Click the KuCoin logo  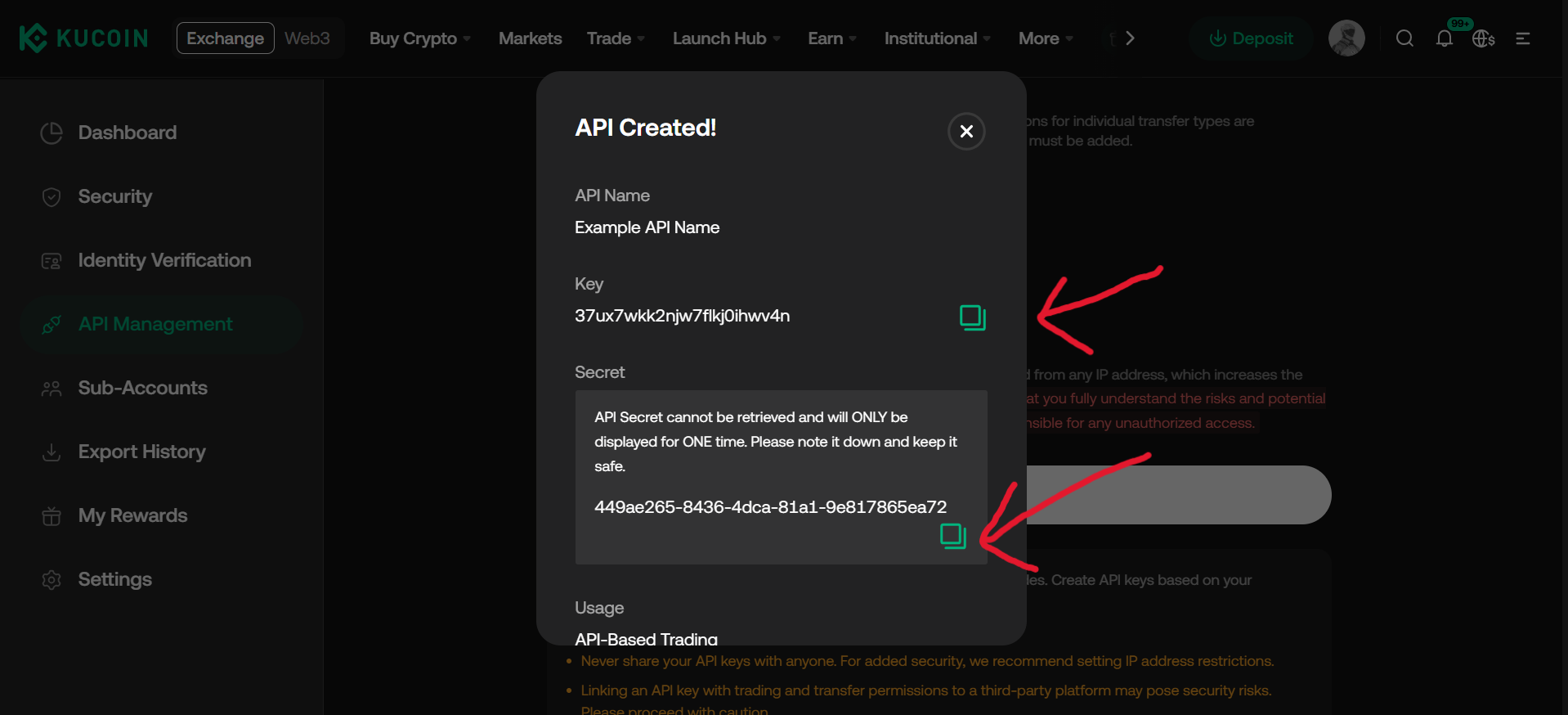point(83,38)
